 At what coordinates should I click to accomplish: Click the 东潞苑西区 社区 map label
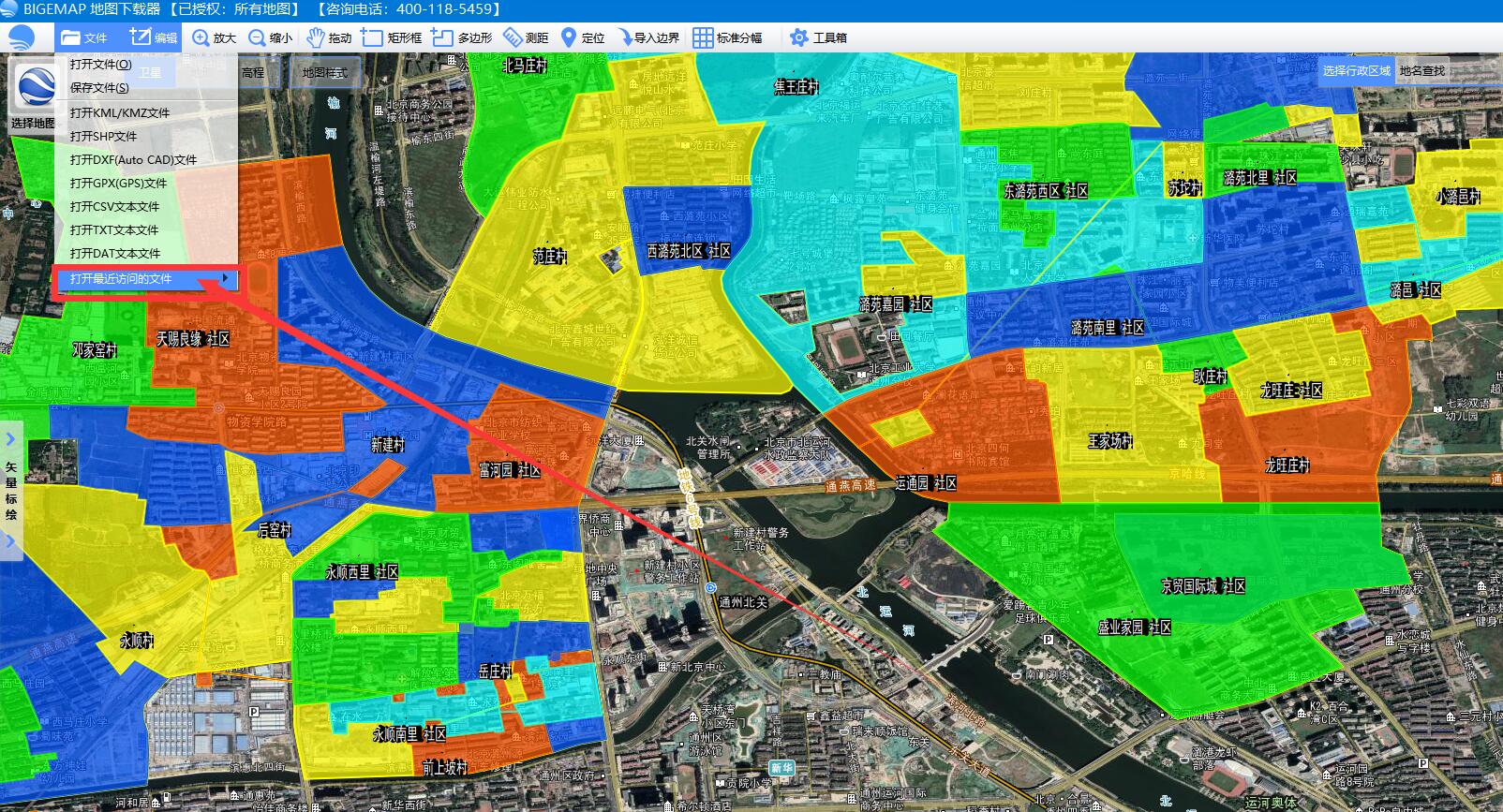click(x=1046, y=191)
